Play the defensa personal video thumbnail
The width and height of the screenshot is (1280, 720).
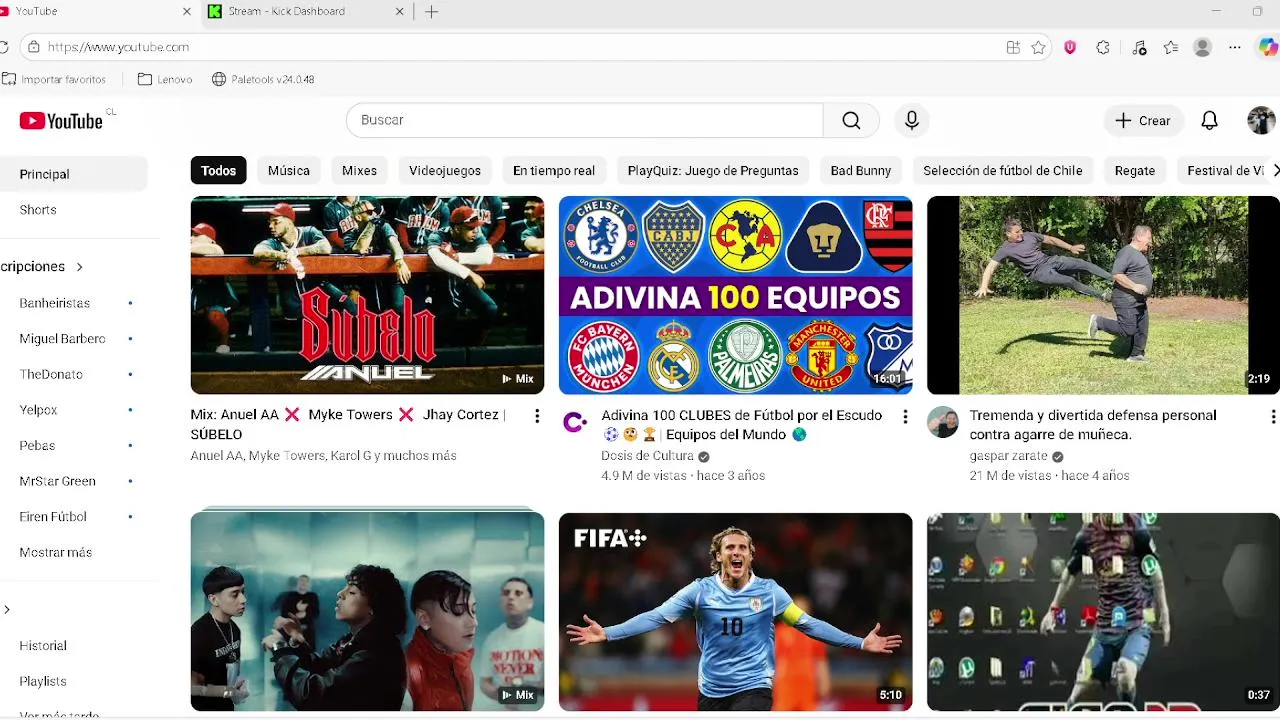(1103, 295)
